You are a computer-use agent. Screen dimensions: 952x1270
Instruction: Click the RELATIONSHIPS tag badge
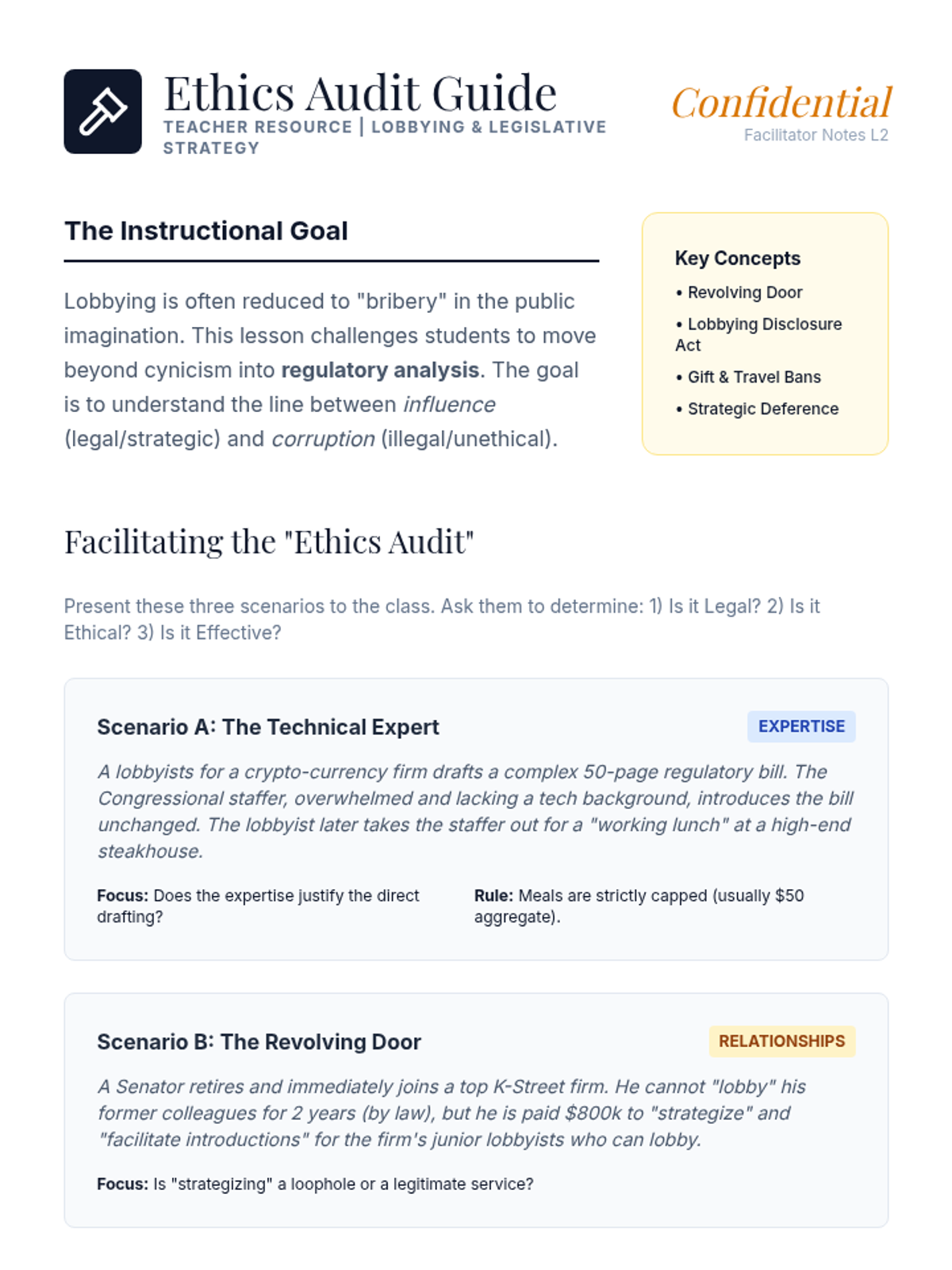(781, 1041)
